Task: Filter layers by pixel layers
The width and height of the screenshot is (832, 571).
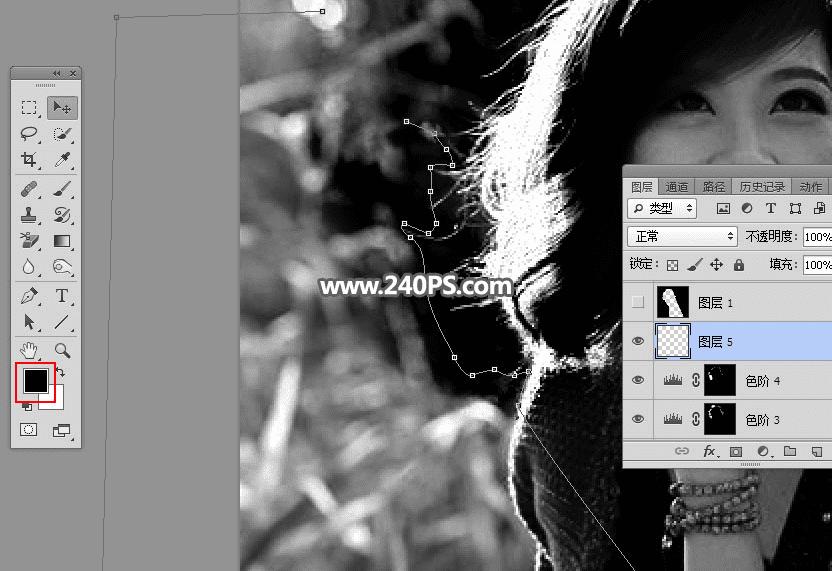Action: (x=723, y=209)
